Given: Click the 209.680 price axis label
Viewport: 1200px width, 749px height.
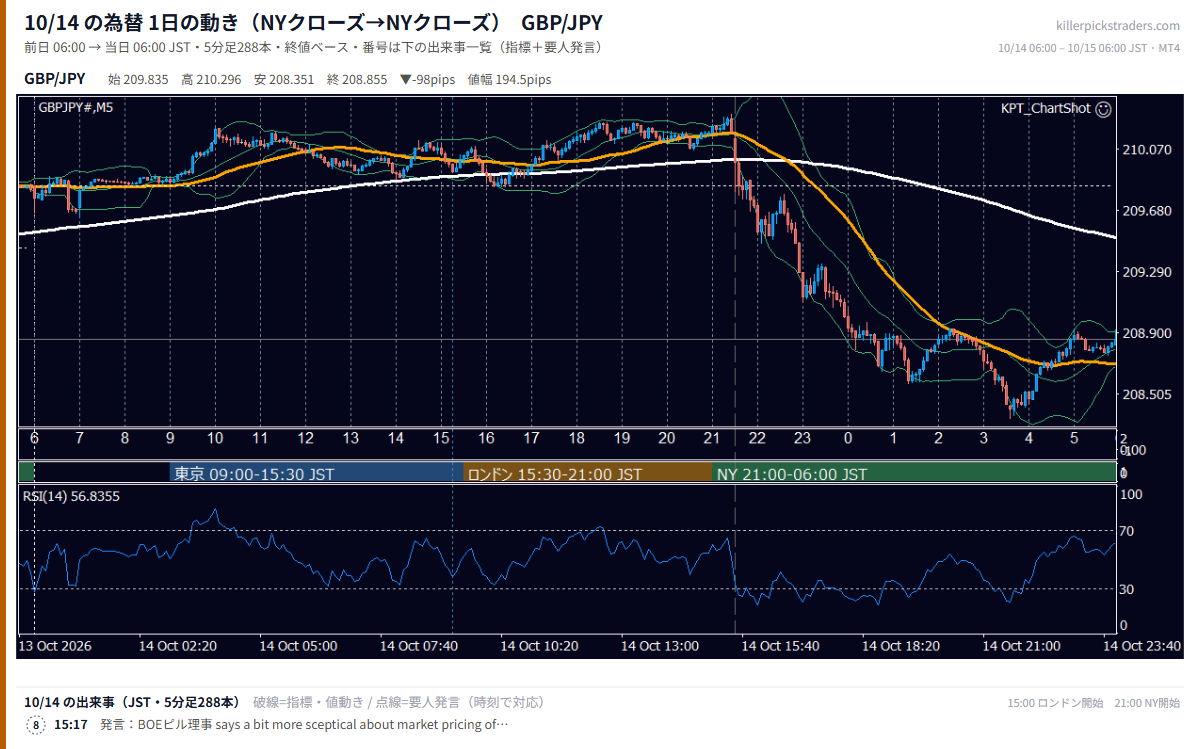Looking at the screenshot, I should click(x=1147, y=211).
